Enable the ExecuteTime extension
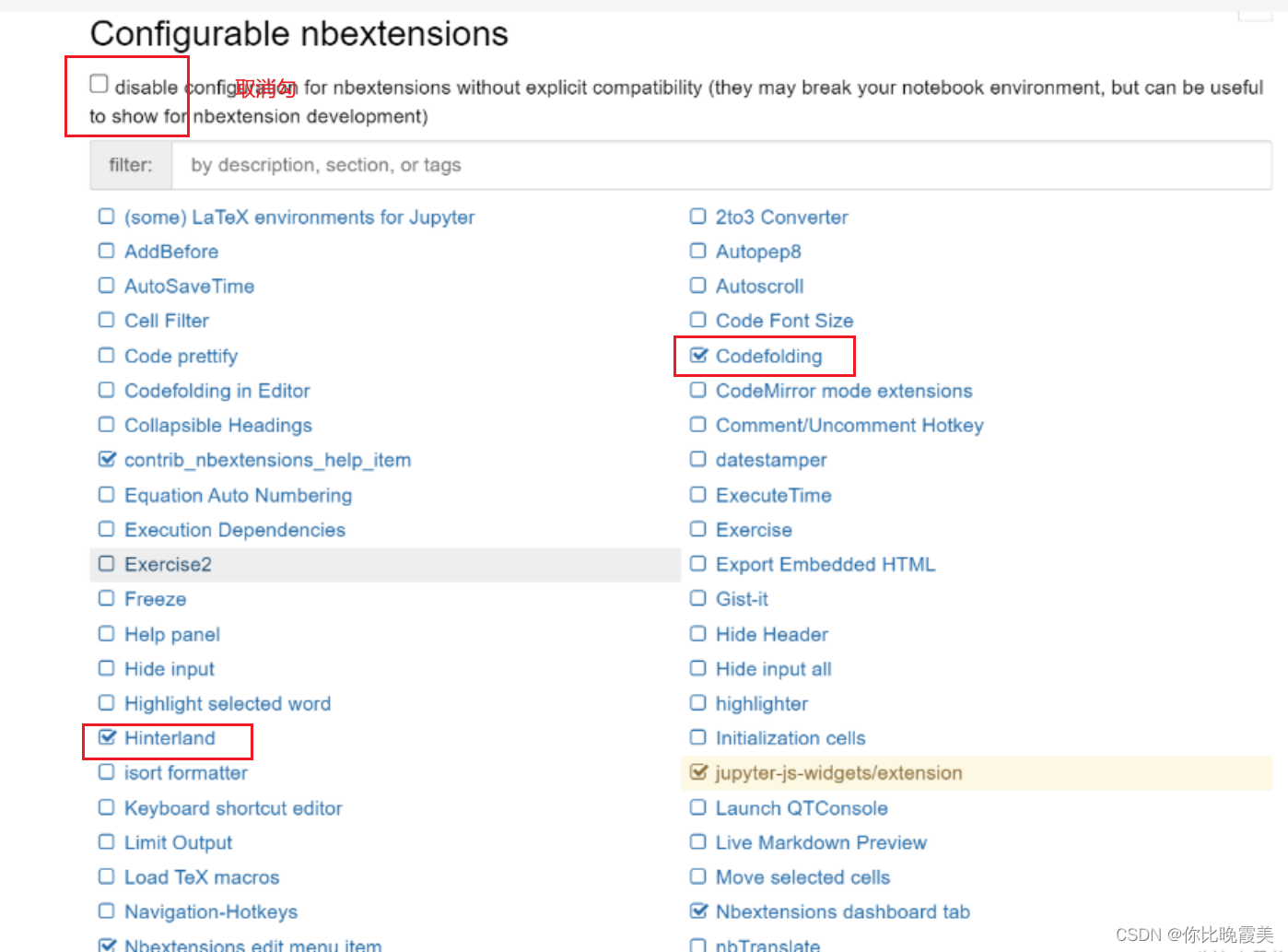This screenshot has height=952, width=1288. [698, 495]
